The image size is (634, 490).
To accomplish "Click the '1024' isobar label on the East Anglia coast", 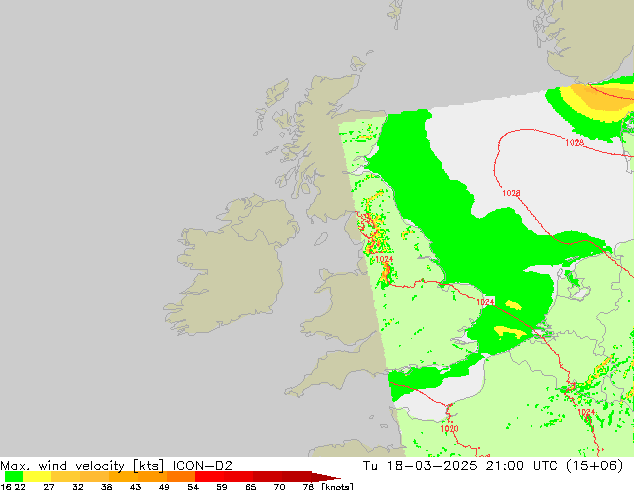I will tap(485, 302).
